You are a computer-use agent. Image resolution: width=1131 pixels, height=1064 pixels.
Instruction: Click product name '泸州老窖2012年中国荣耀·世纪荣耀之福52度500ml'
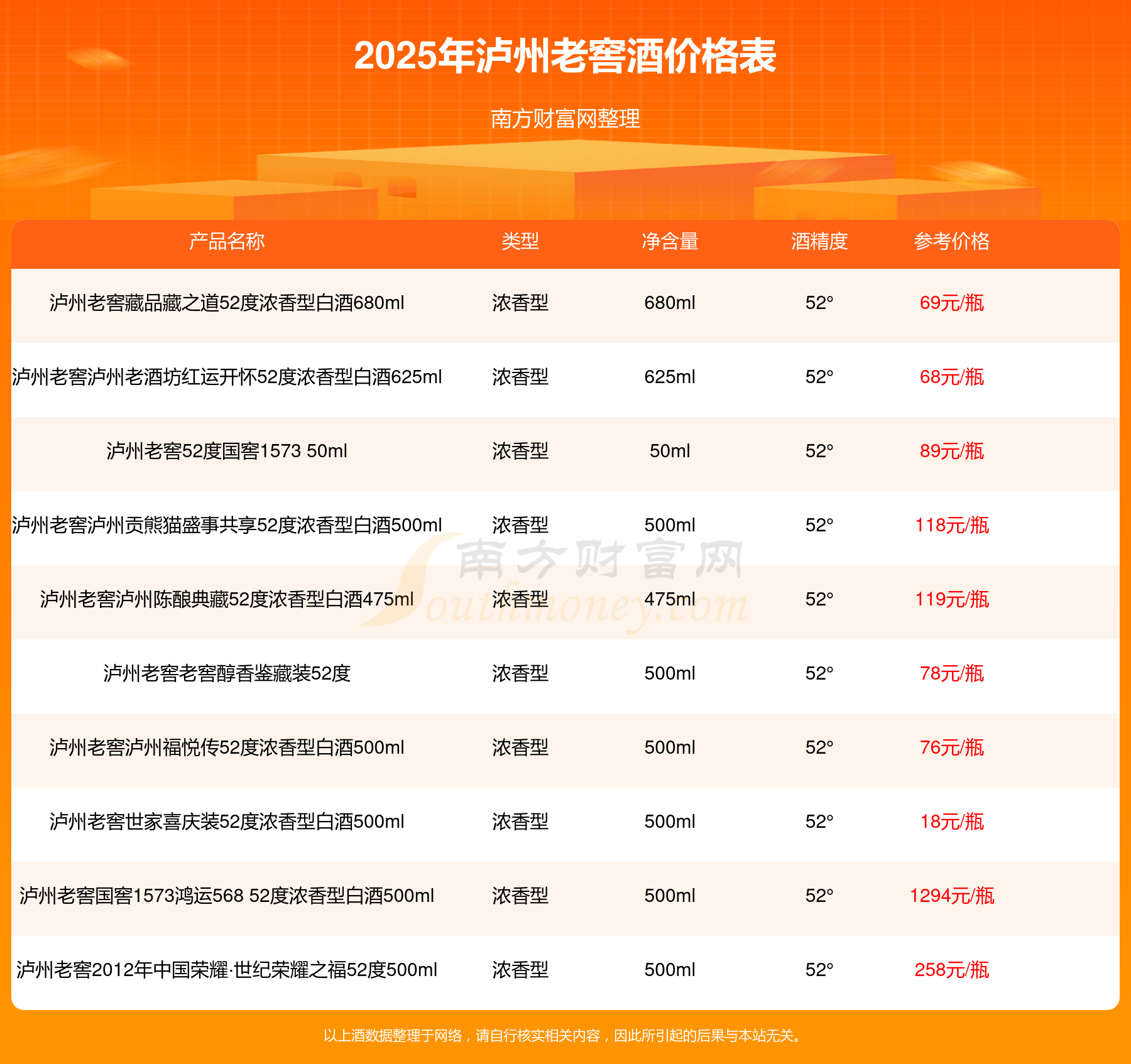tap(227, 970)
